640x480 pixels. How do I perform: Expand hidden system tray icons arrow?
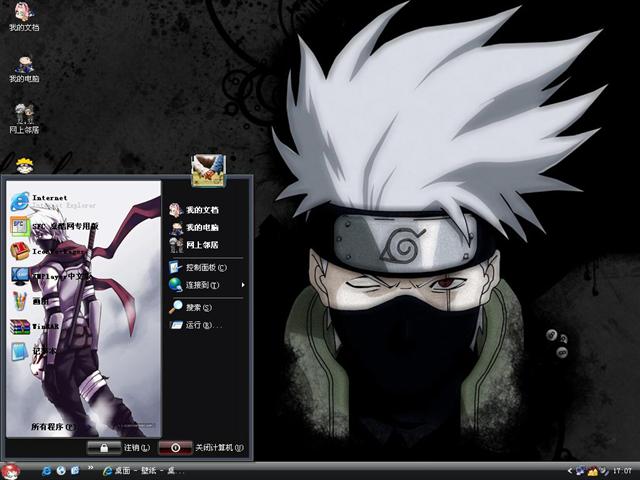pyautogui.click(x=570, y=471)
